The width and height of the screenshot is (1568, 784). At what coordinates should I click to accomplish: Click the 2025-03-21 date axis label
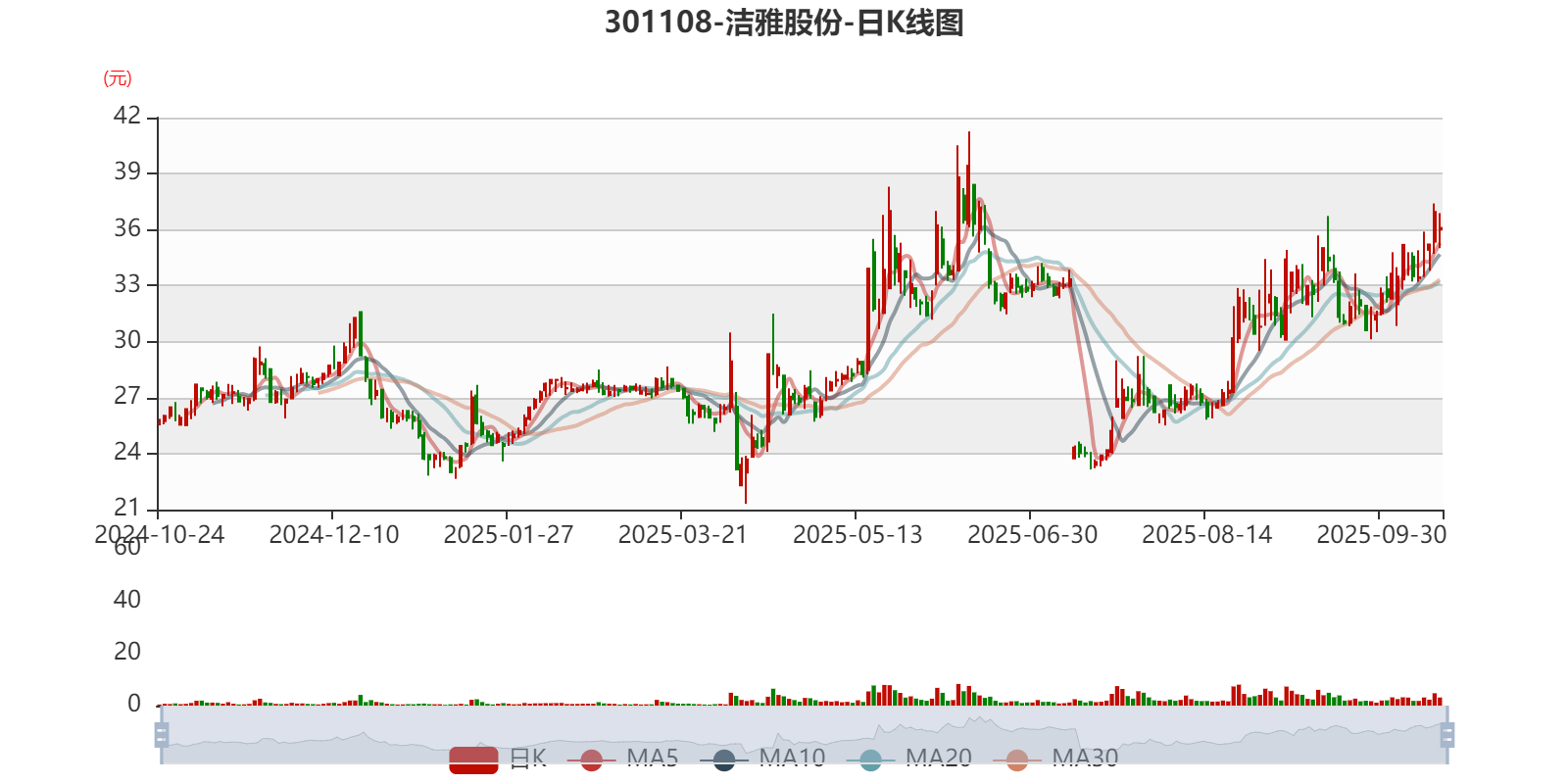683,535
